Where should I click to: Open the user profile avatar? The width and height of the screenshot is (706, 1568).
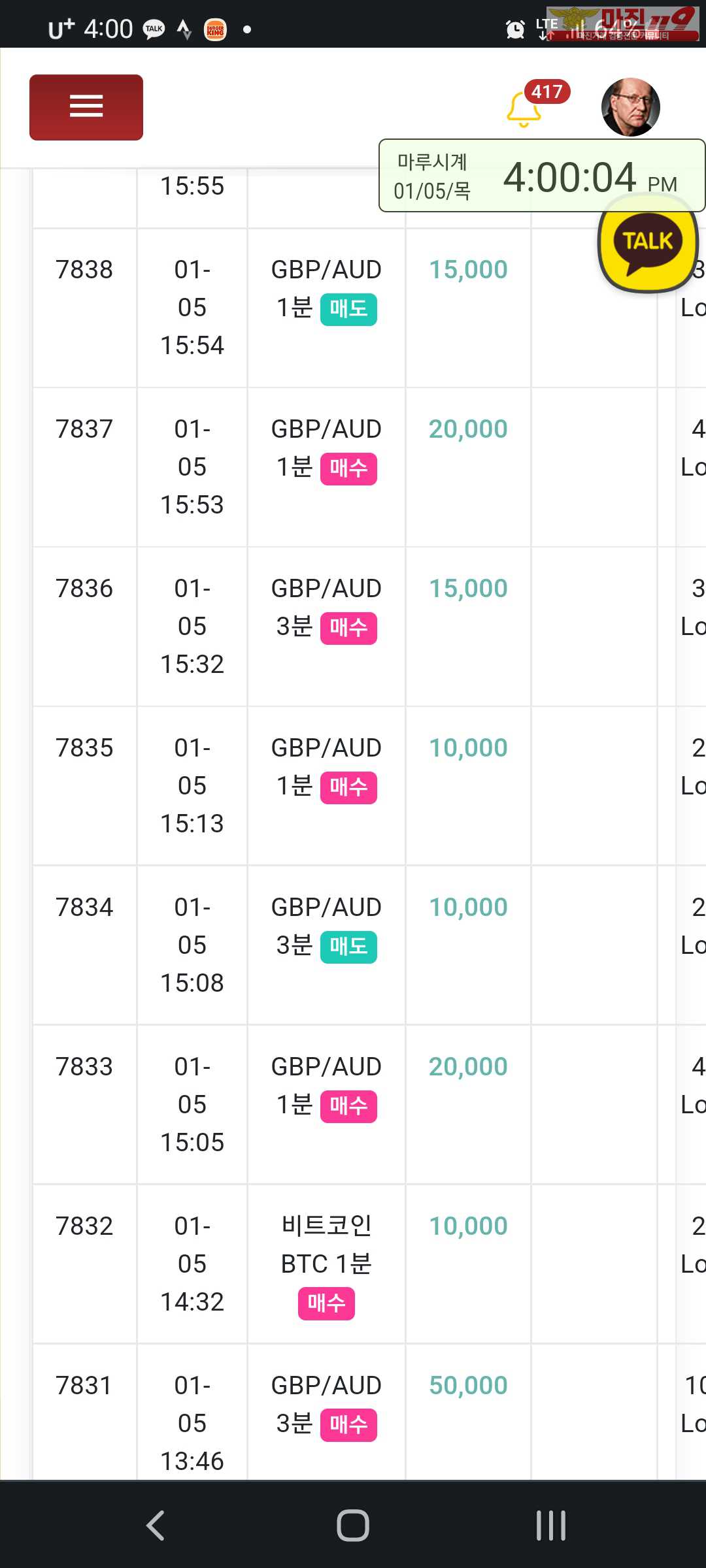631,107
